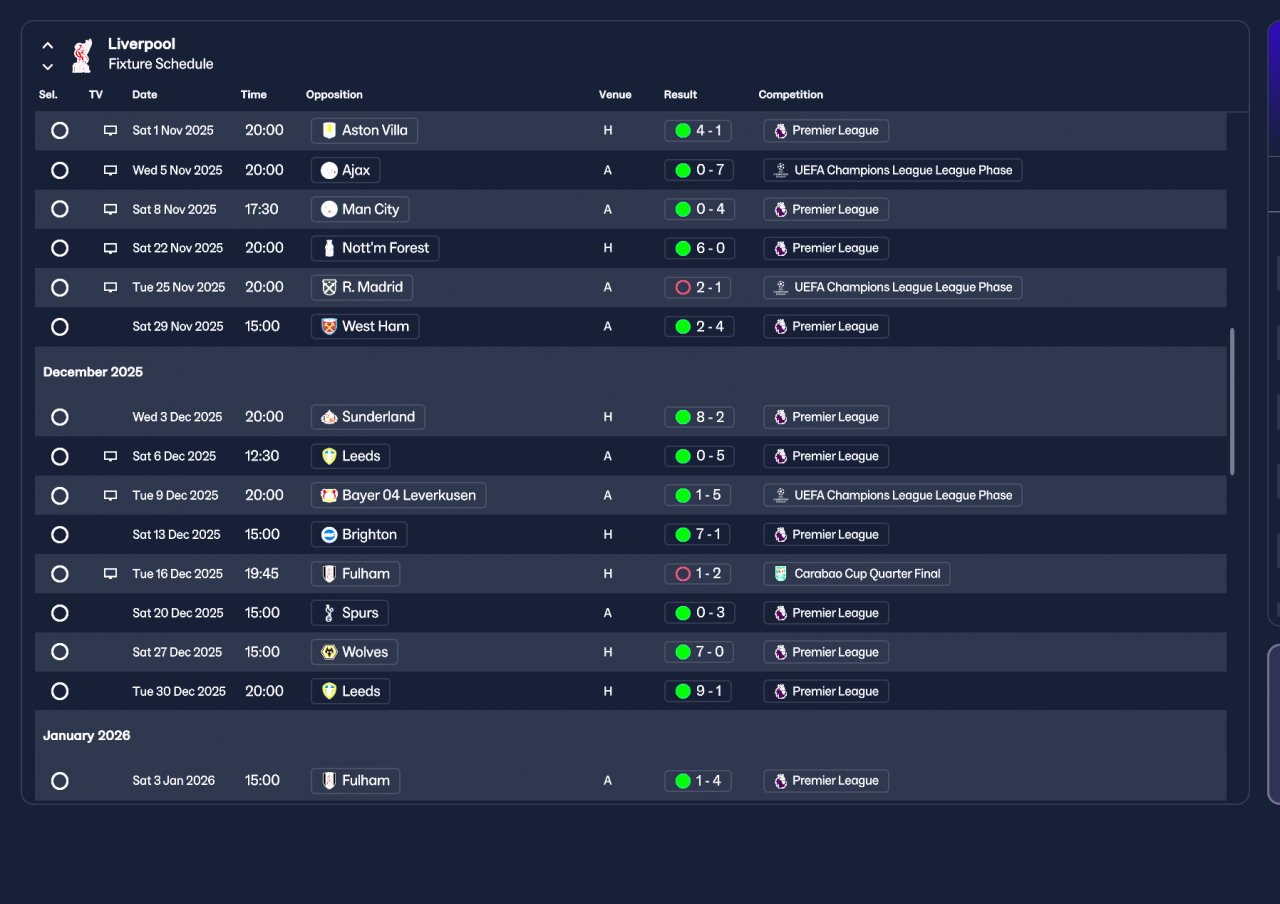Select the R. Madrid fixture radio button
This screenshot has height=904, width=1280.
click(60, 288)
